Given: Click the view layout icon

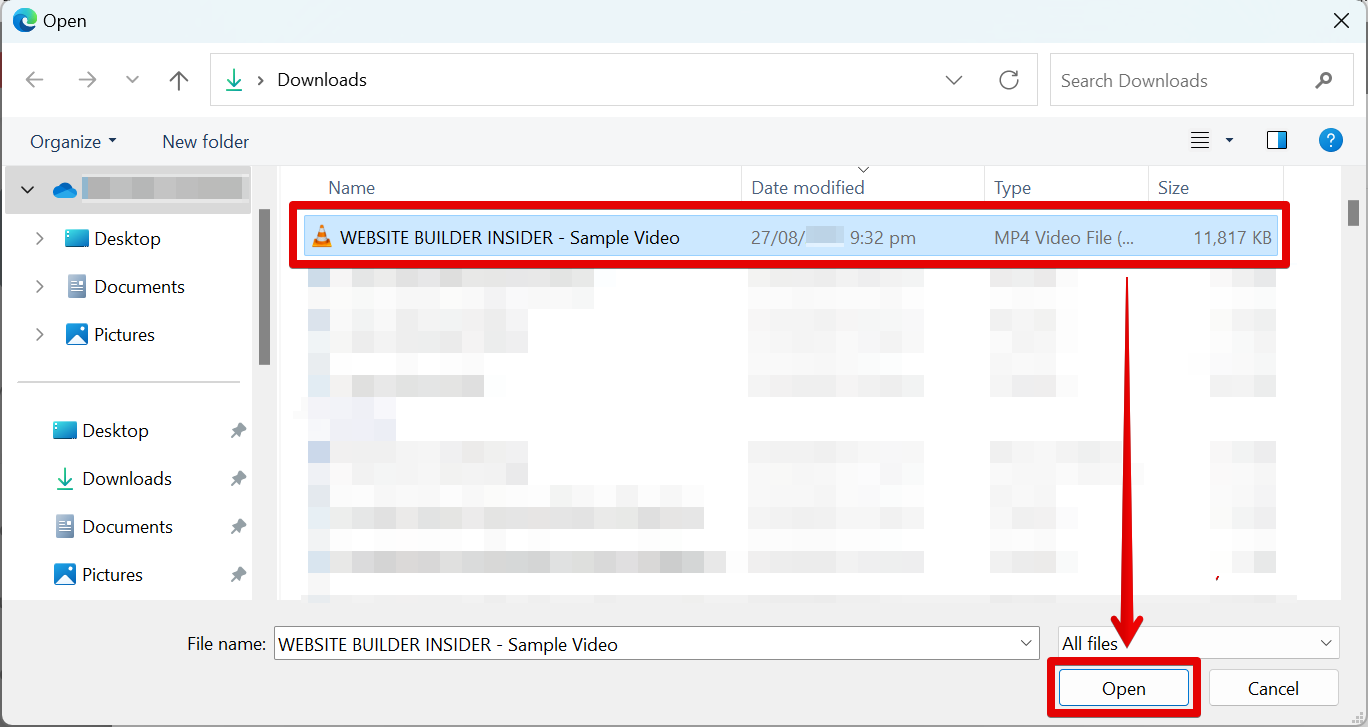Looking at the screenshot, I should point(1200,140).
